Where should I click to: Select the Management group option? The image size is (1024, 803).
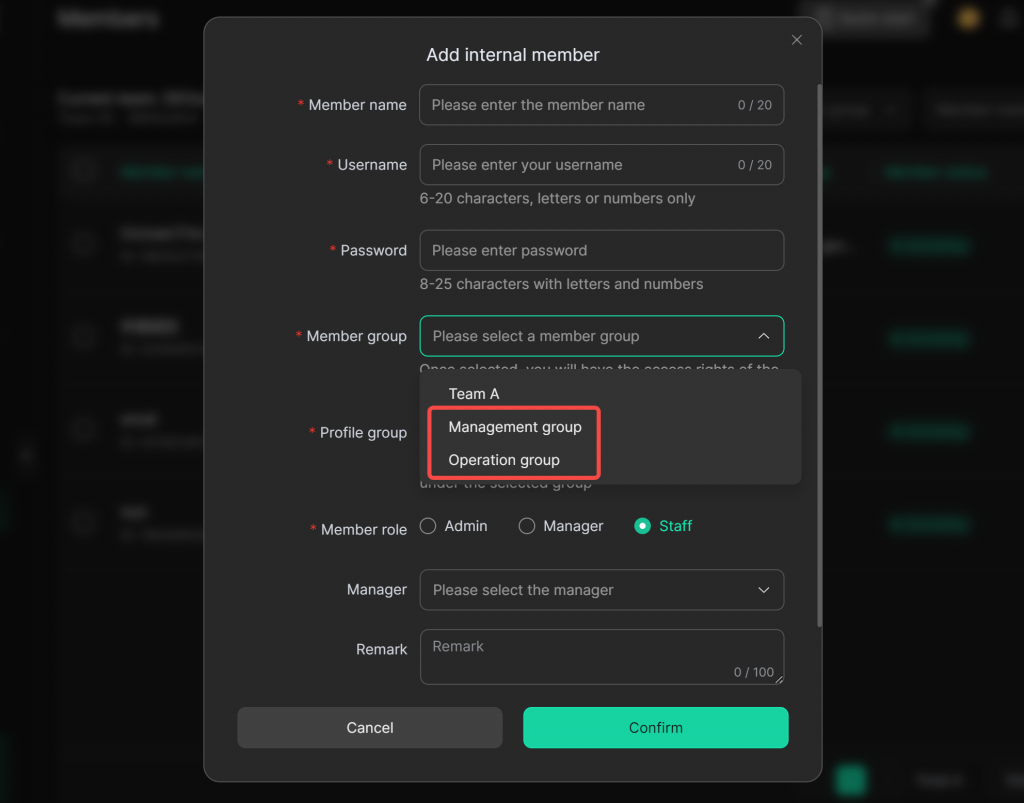tap(515, 427)
